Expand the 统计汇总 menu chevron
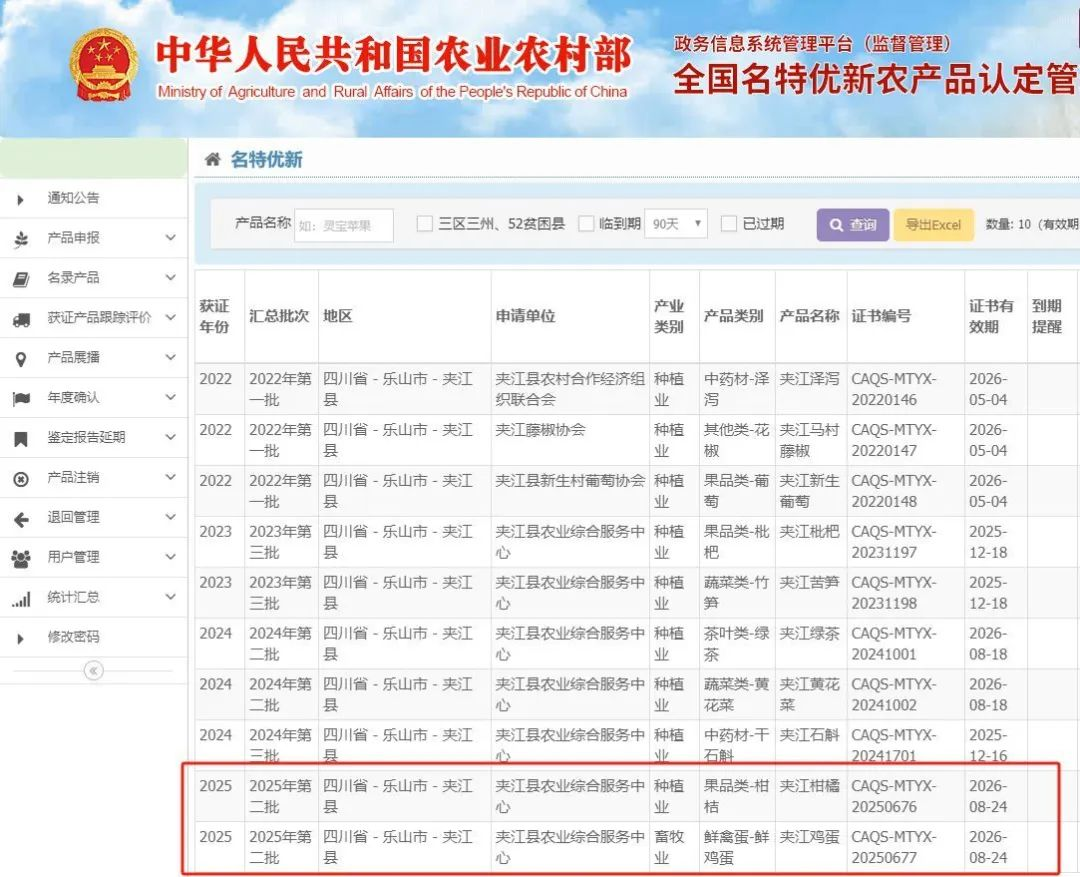Viewport: 1080px width, 877px height. pyautogui.click(x=170, y=597)
